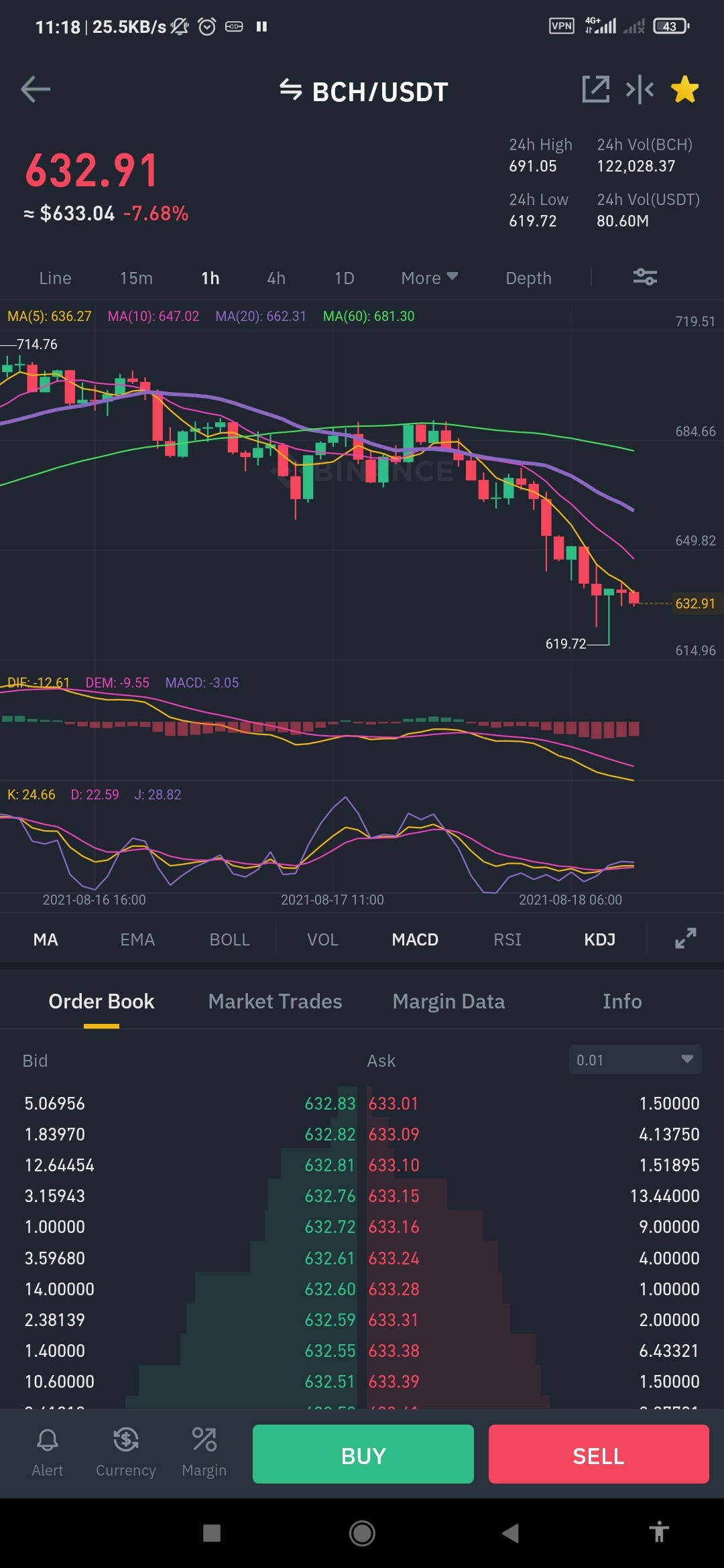
Task: Open chart settings sliders icon
Action: [645, 277]
